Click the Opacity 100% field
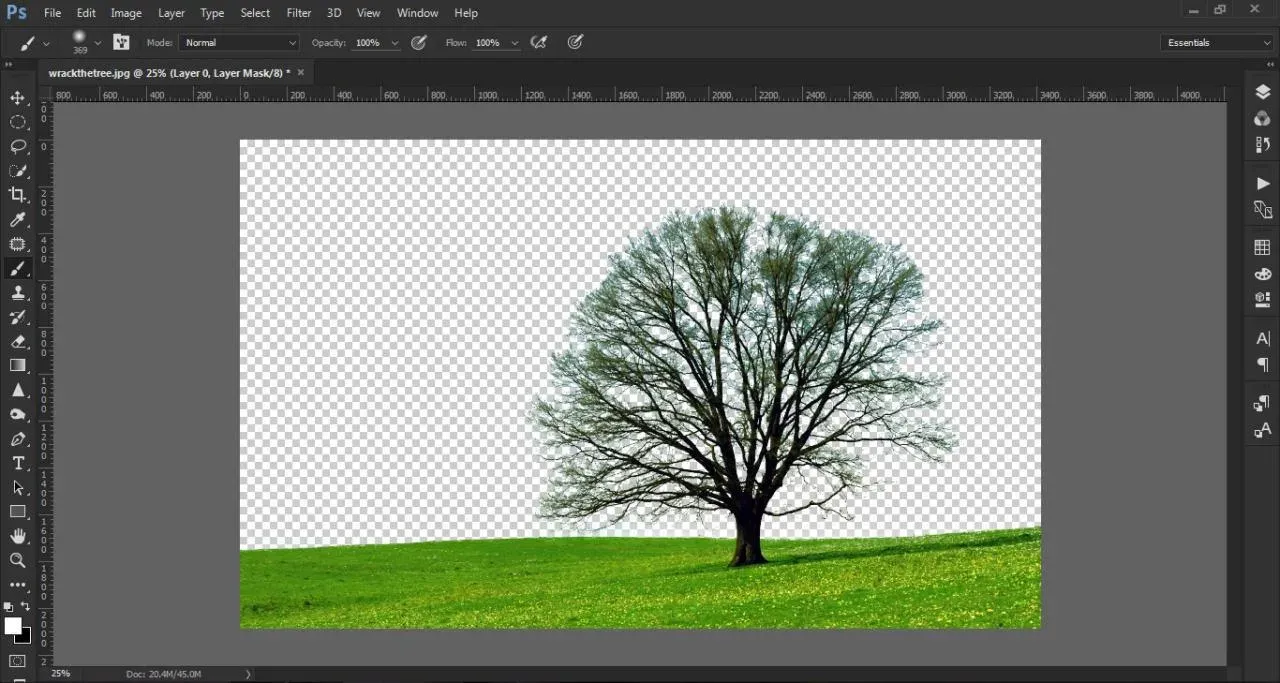This screenshot has width=1280, height=683. (368, 43)
